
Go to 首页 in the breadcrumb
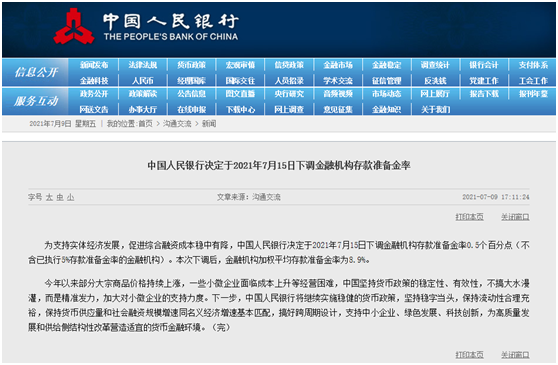pos(145,124)
